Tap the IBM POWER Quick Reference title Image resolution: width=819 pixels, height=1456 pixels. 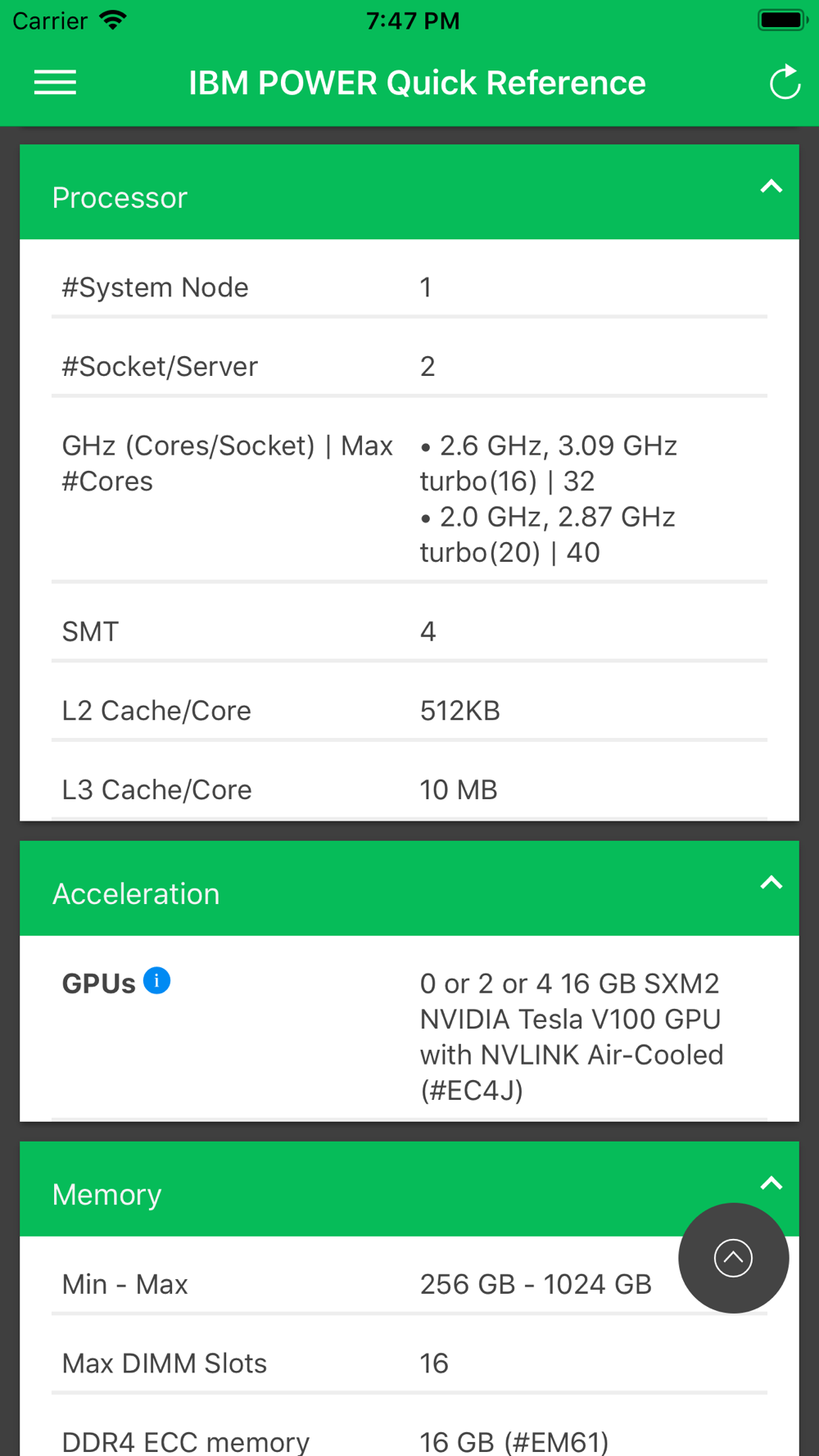click(417, 83)
